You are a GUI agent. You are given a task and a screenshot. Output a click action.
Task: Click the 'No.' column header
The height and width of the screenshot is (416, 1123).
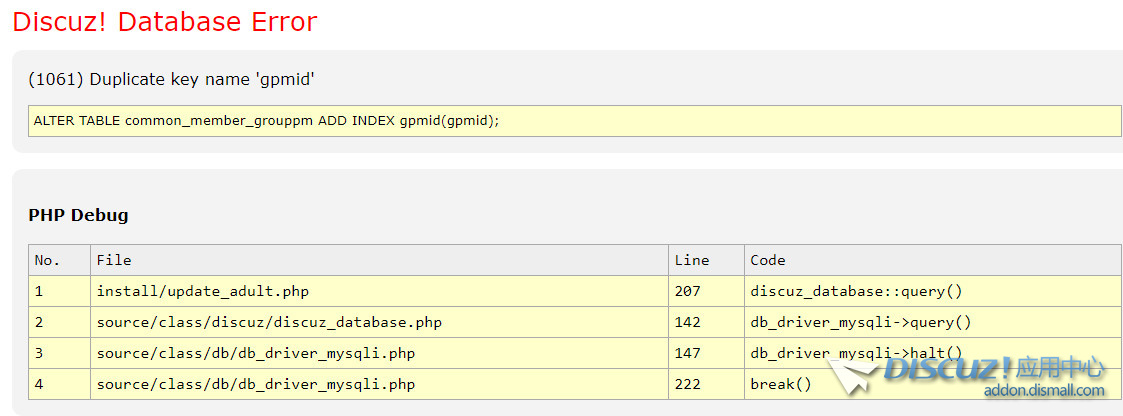(x=59, y=260)
